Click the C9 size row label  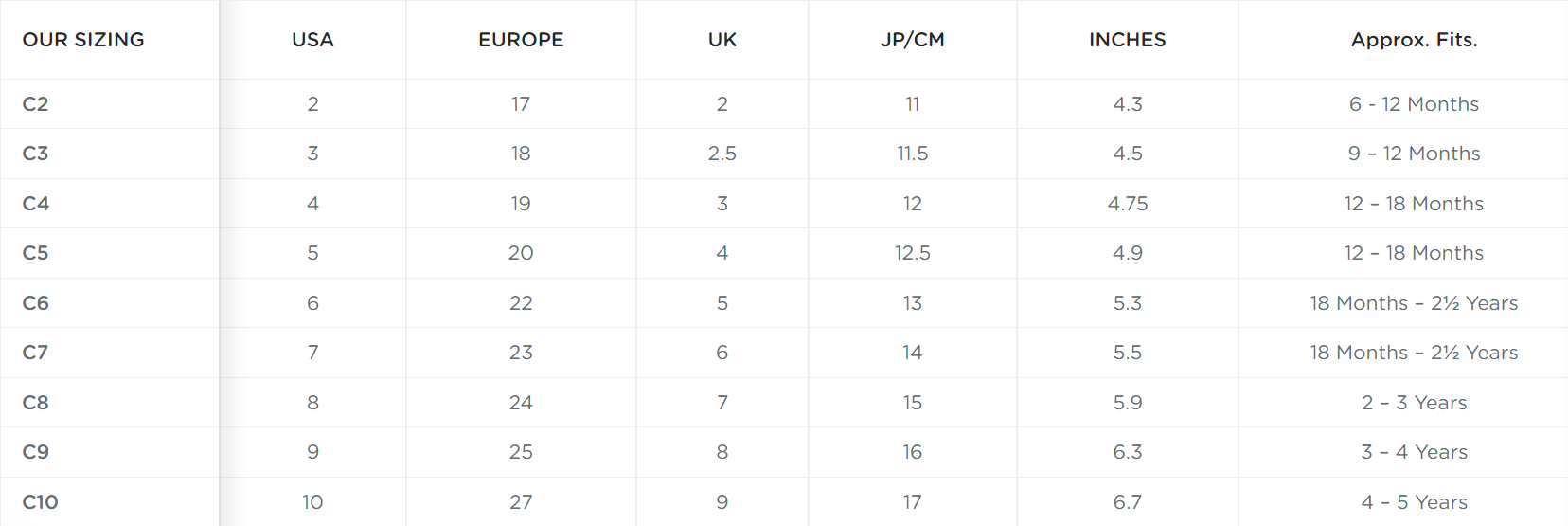click(36, 452)
